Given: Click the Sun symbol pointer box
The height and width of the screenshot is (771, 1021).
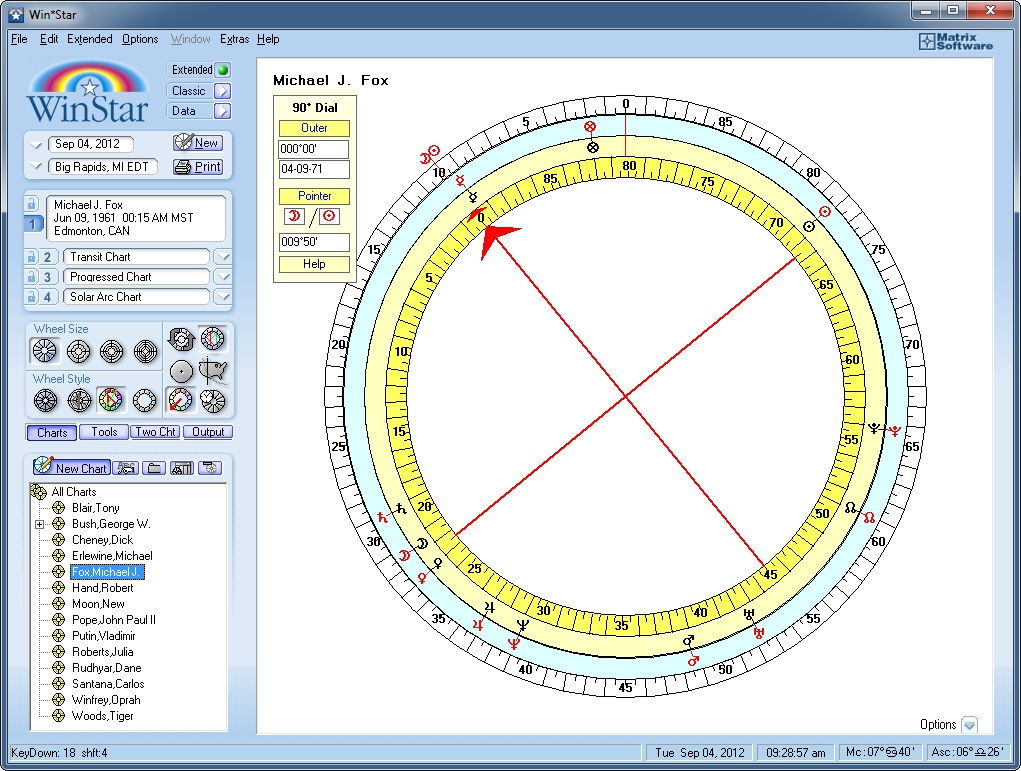Looking at the screenshot, I should click(329, 216).
